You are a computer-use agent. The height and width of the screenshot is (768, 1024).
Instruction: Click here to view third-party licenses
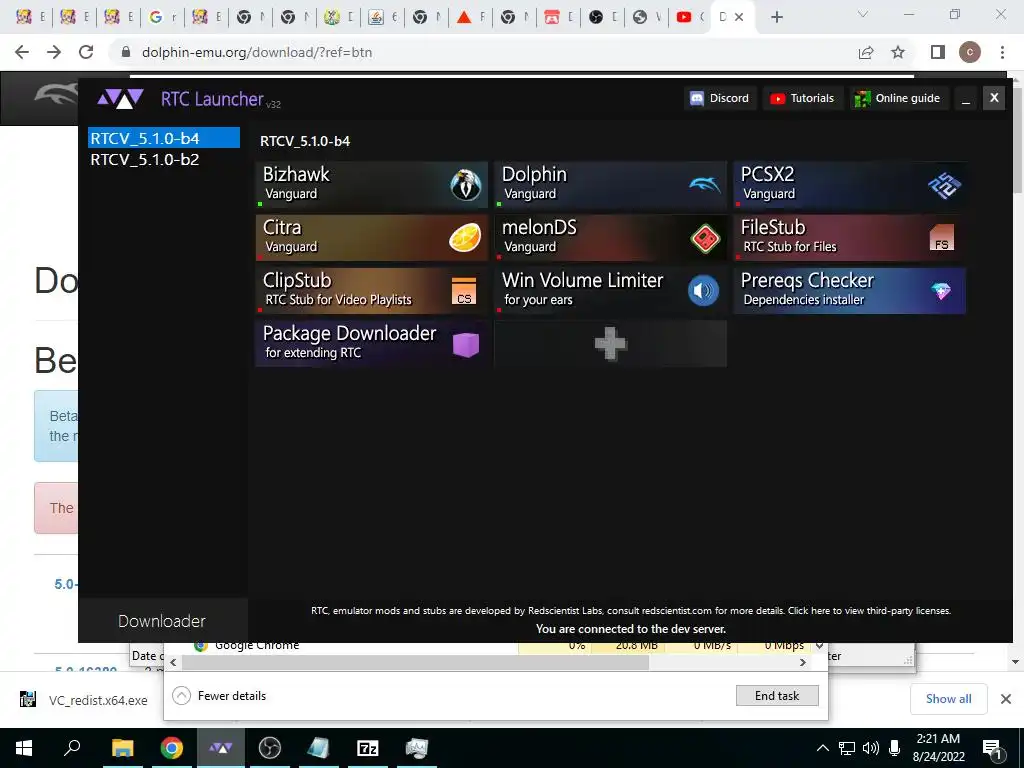[x=869, y=611]
